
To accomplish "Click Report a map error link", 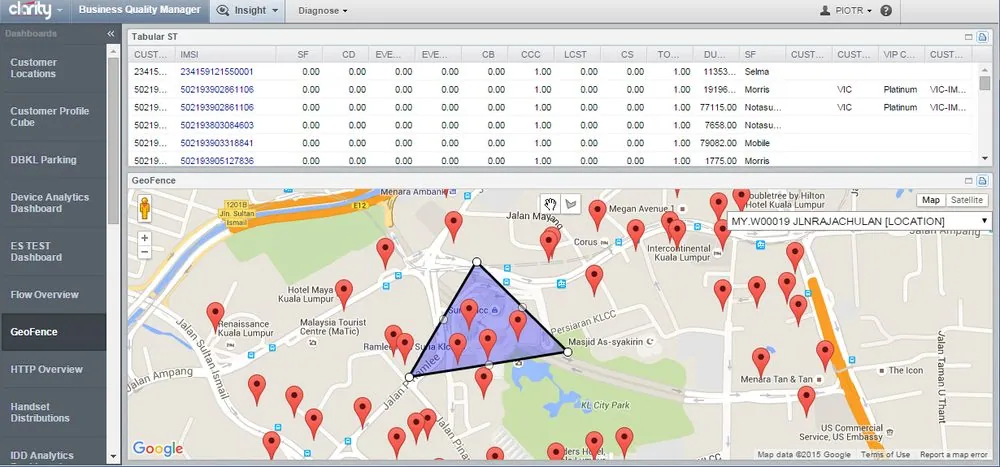I will coord(953,455).
